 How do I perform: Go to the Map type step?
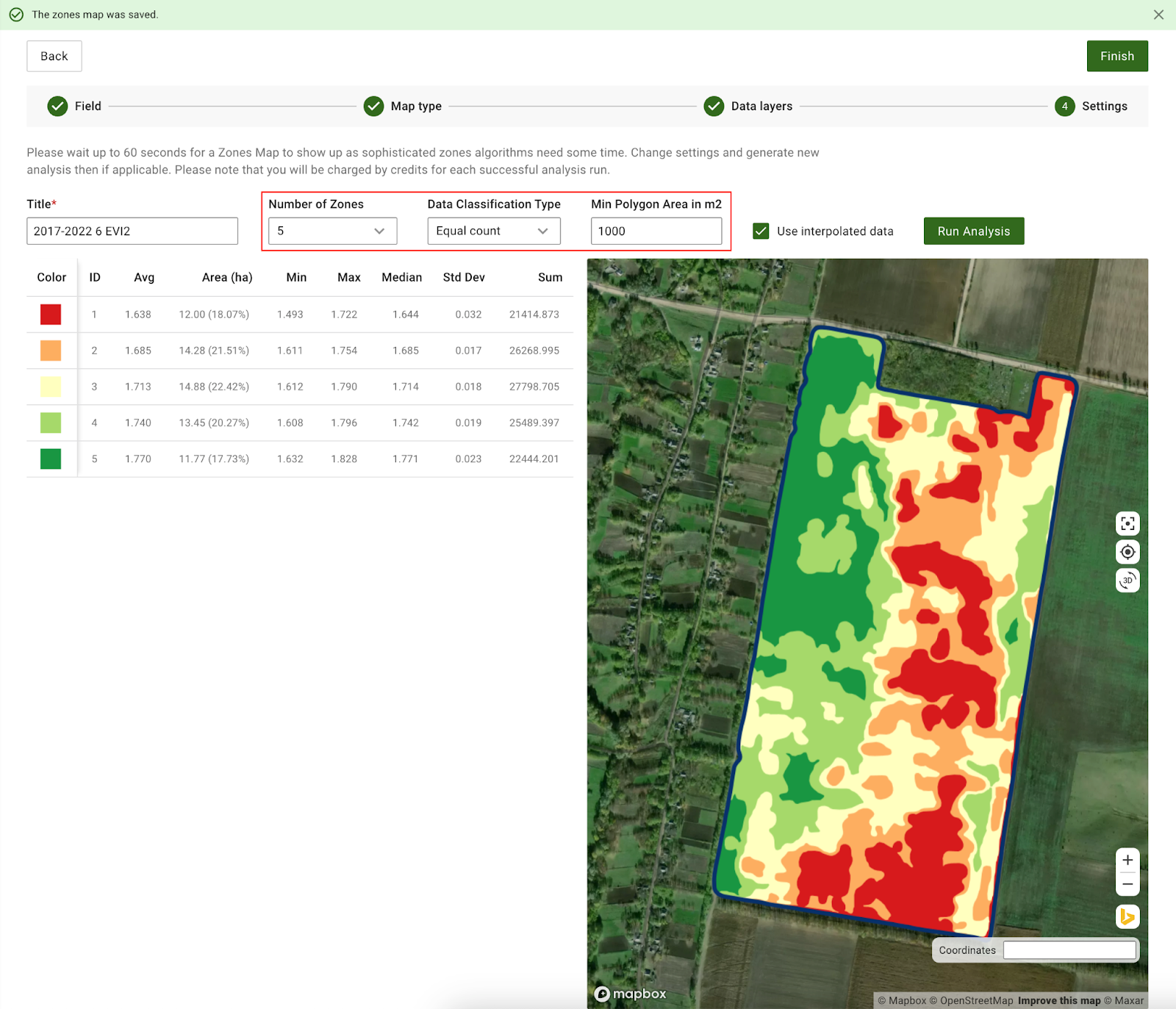point(403,107)
